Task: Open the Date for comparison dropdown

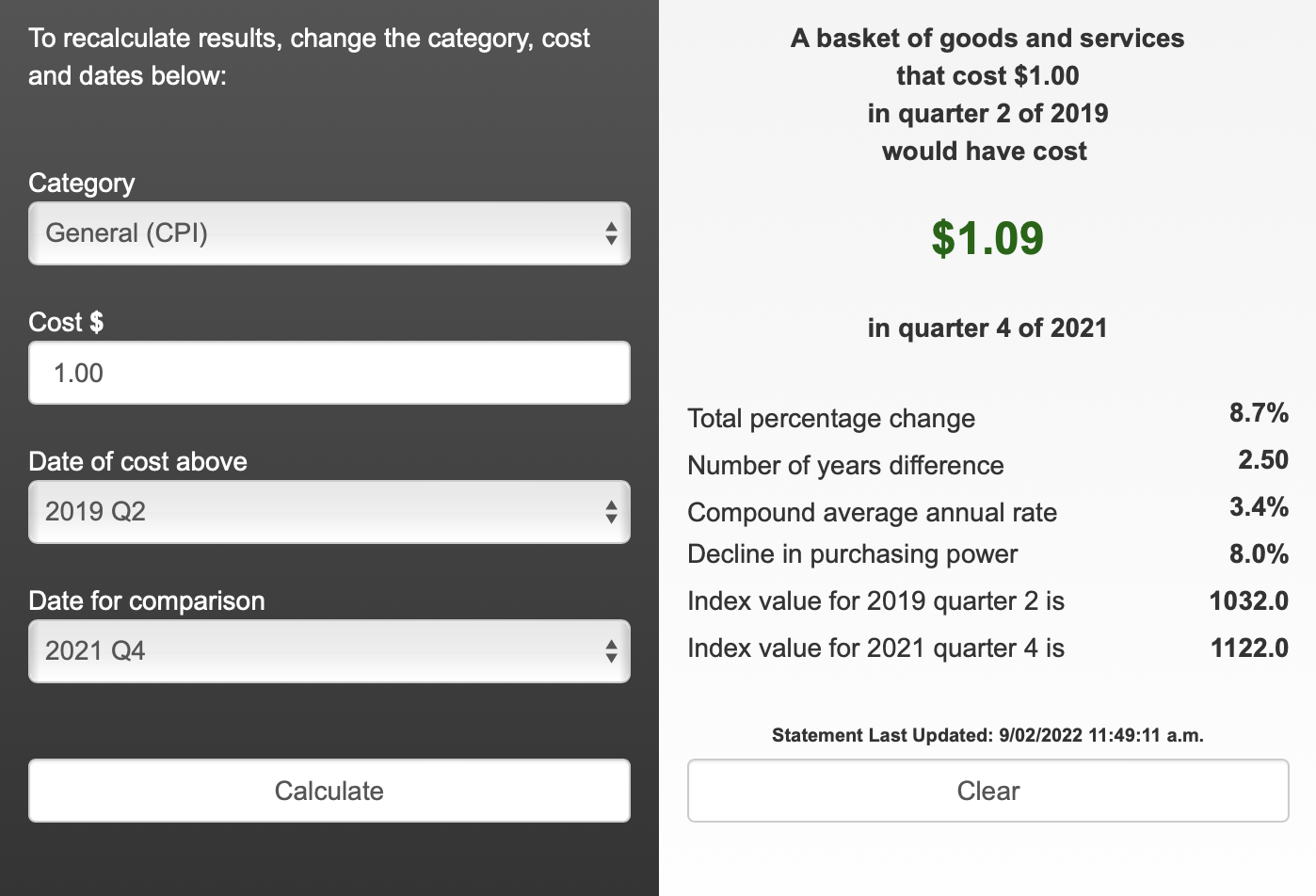Action: [329, 651]
